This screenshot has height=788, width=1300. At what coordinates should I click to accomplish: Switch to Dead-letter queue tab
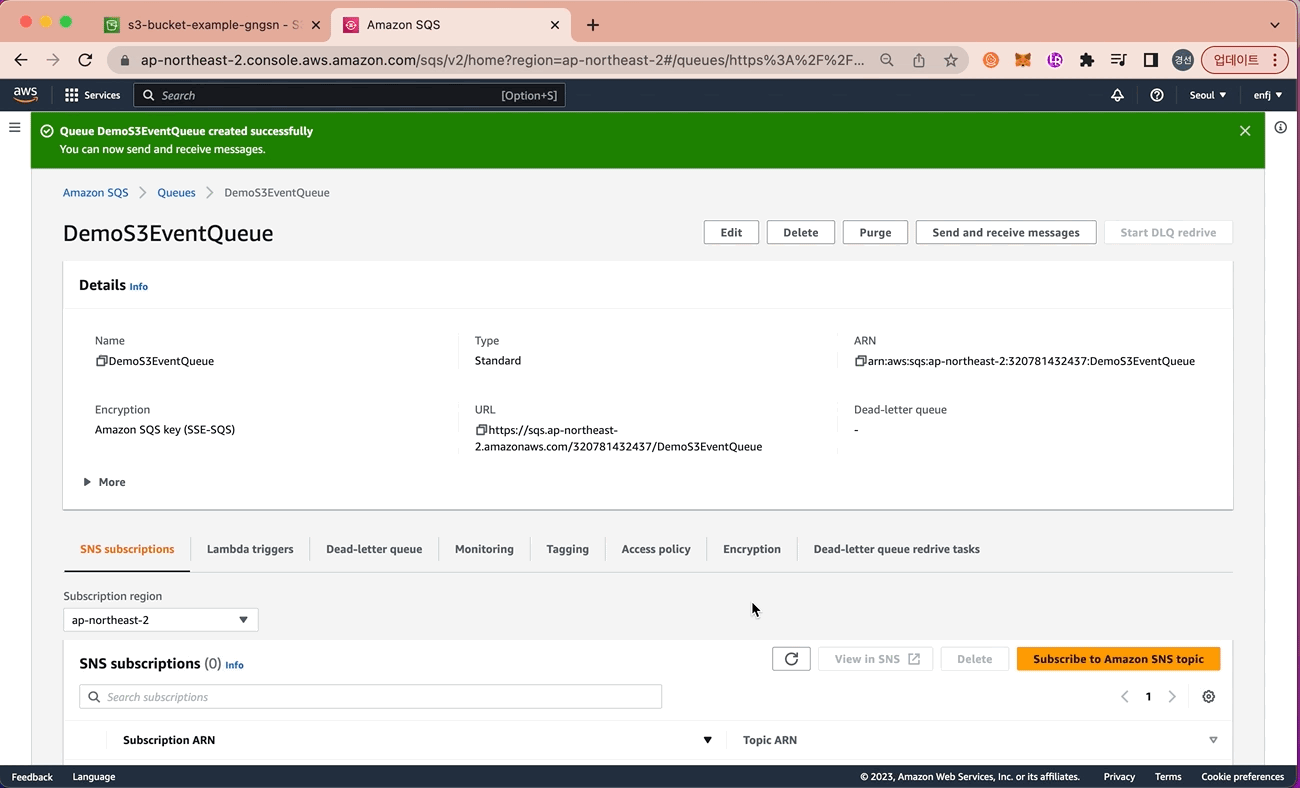pos(374,549)
